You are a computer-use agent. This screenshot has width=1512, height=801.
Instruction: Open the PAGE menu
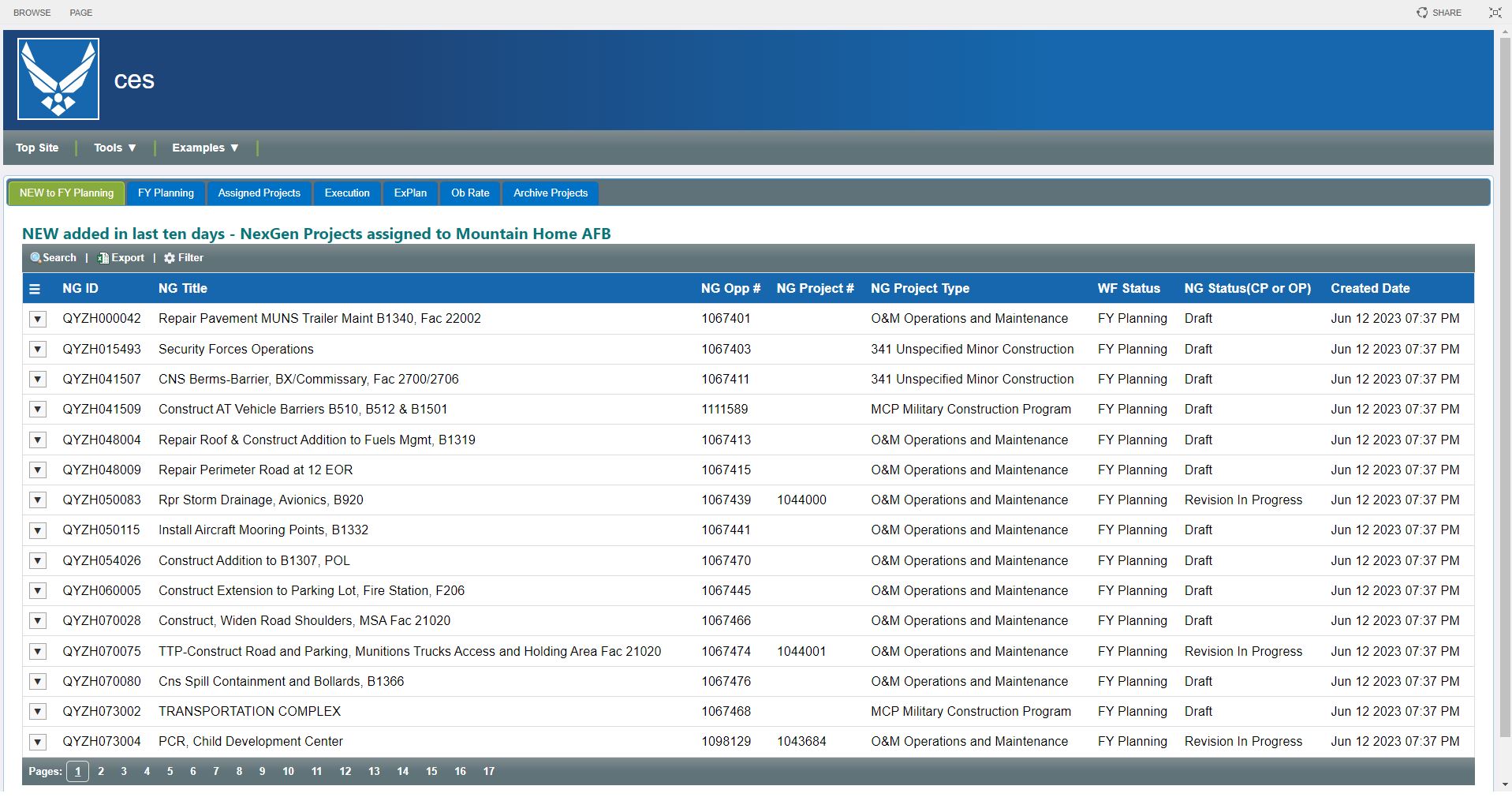(x=80, y=12)
